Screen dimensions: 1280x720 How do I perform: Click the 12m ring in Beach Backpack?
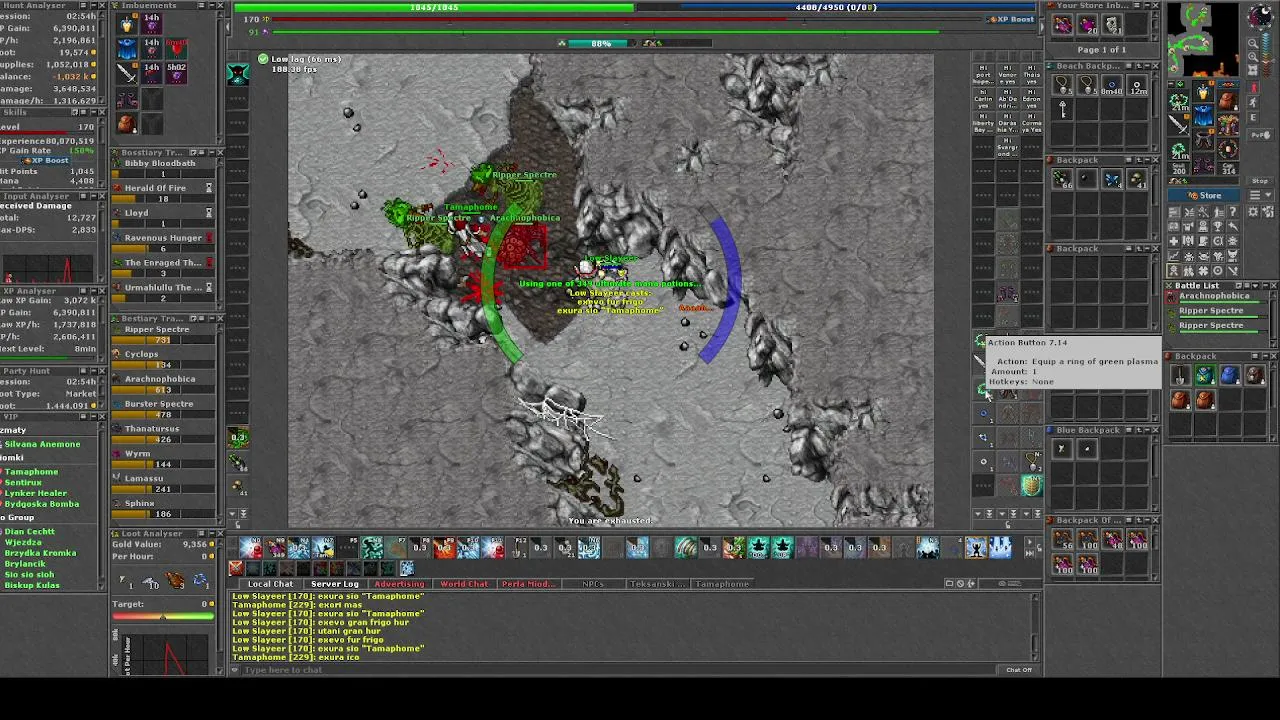tap(1138, 85)
